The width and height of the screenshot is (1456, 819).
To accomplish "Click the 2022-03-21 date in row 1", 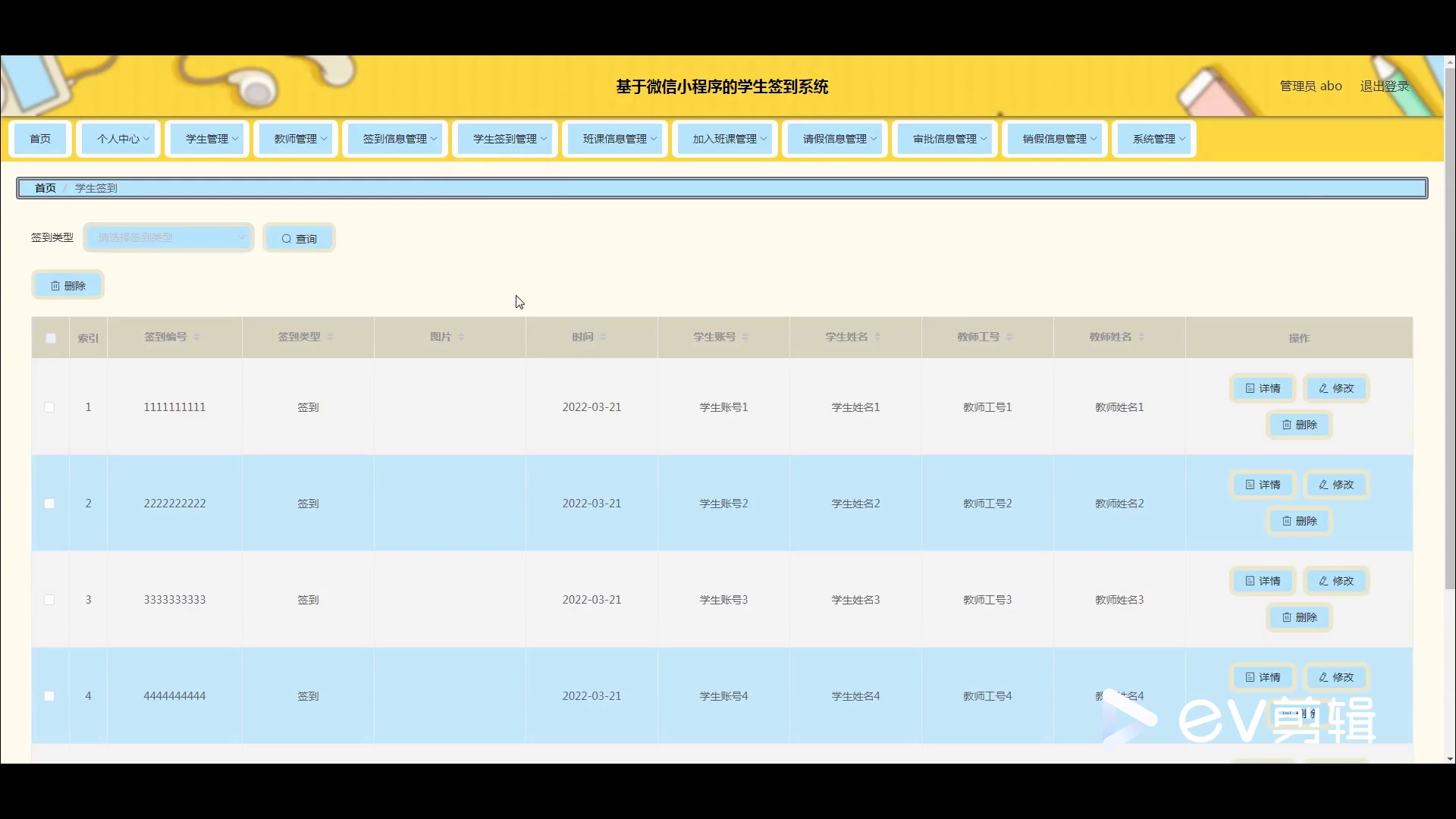I will [591, 407].
